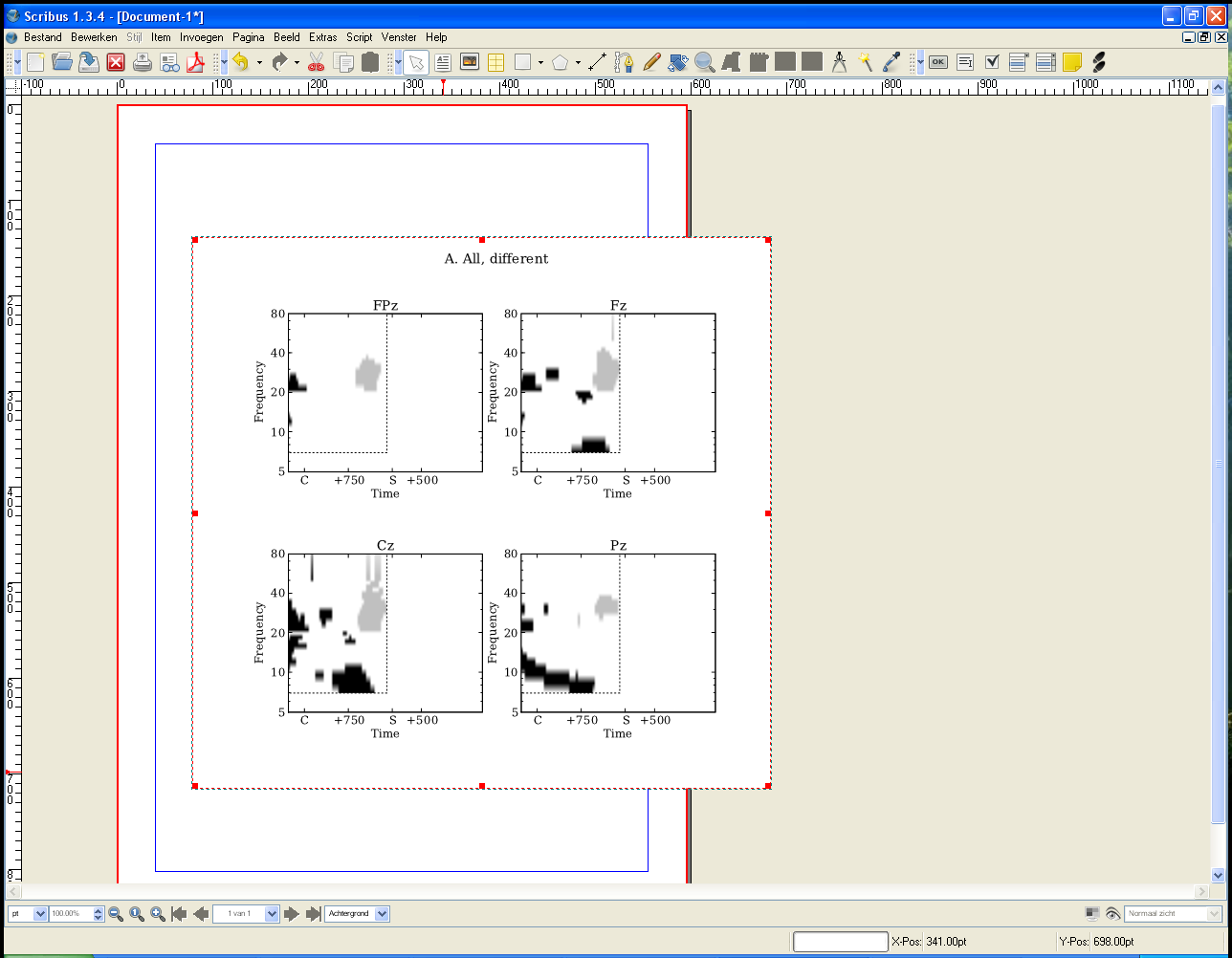
Task: Toggle the preview mode eye icon
Action: [1112, 914]
